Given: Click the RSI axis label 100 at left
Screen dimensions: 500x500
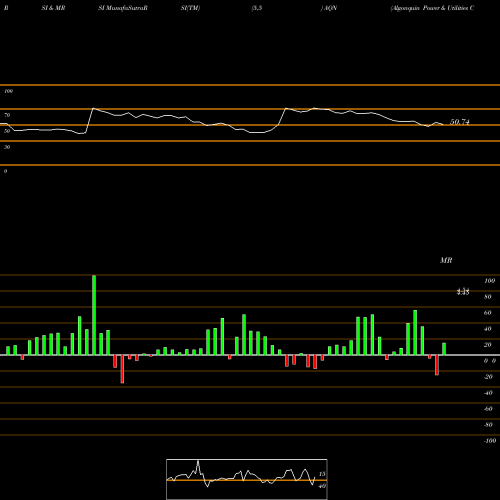Looking at the screenshot, I should point(8,91).
